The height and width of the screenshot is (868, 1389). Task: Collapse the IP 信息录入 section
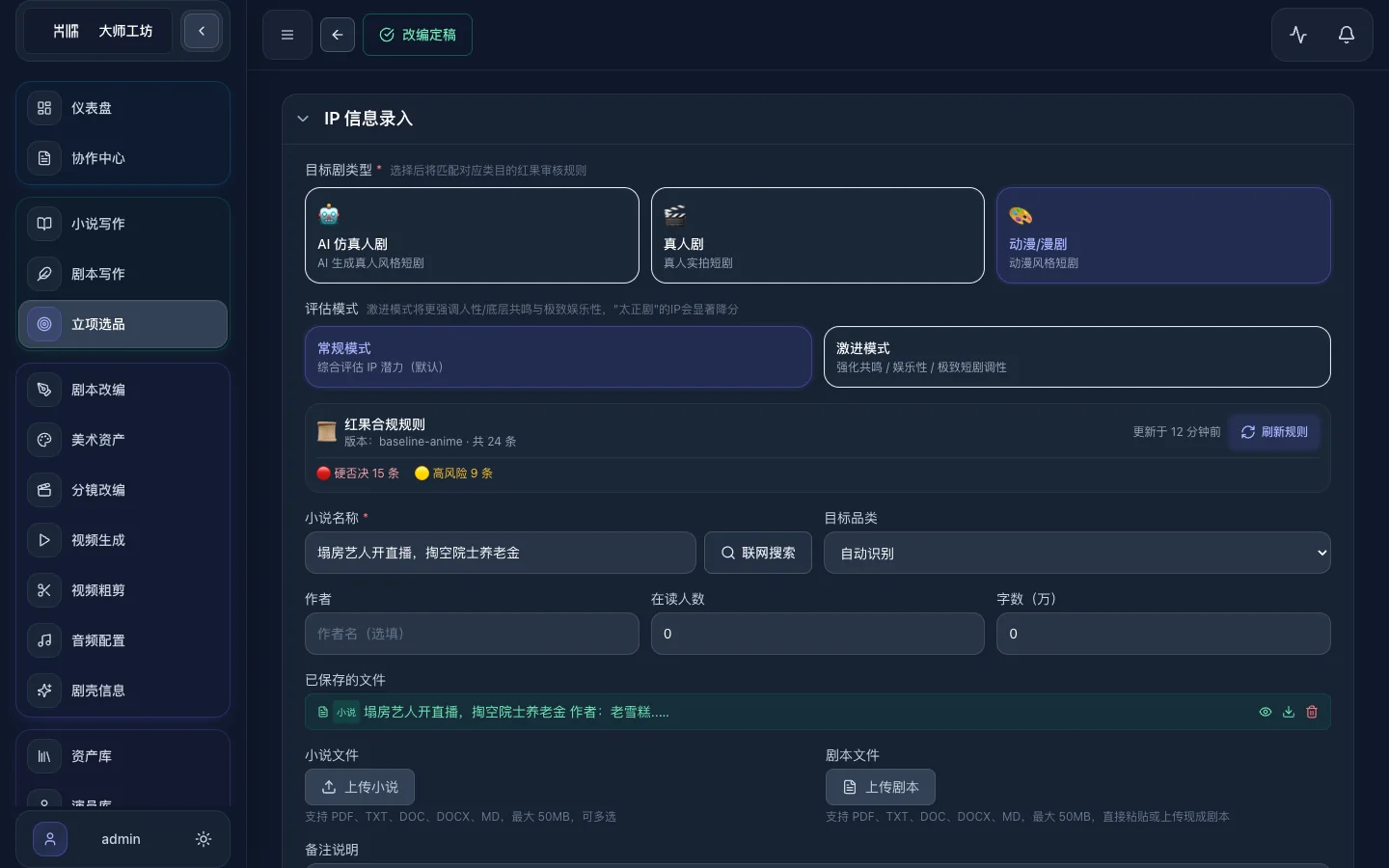(303, 119)
